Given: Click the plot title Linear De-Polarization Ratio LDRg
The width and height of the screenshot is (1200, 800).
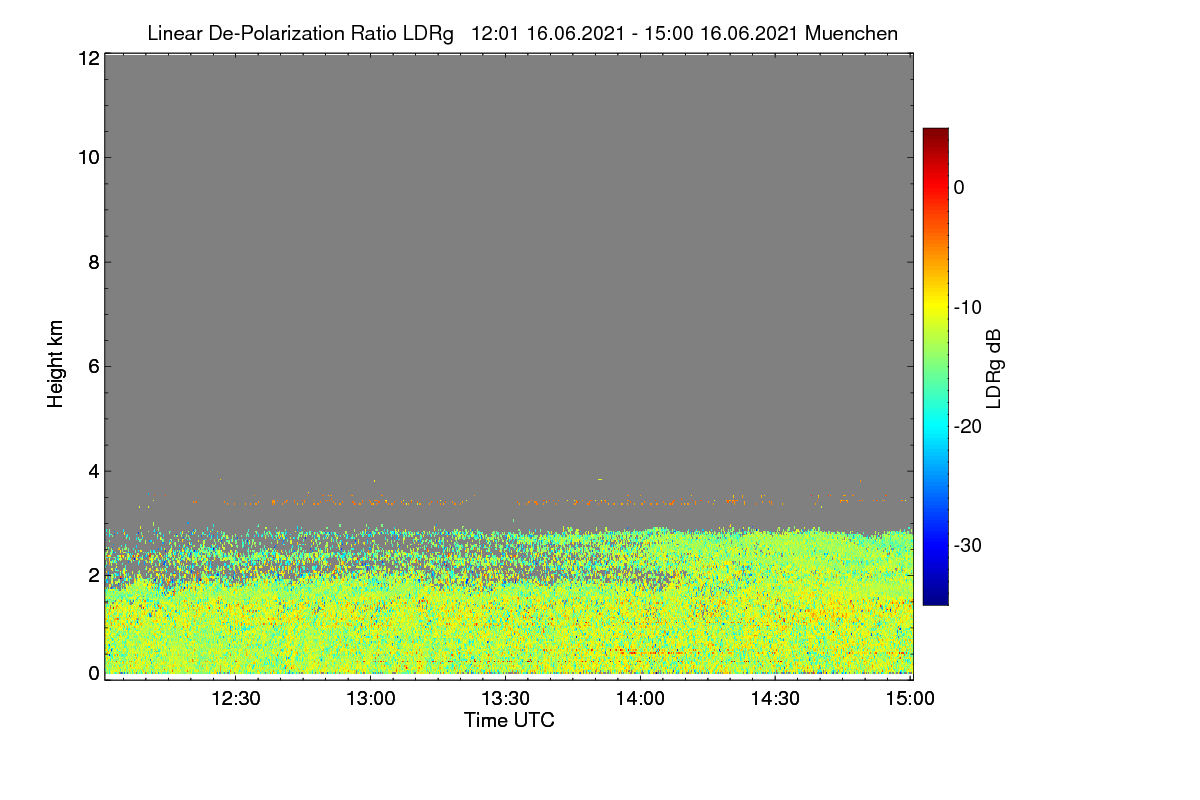Looking at the screenshot, I should tap(300, 34).
